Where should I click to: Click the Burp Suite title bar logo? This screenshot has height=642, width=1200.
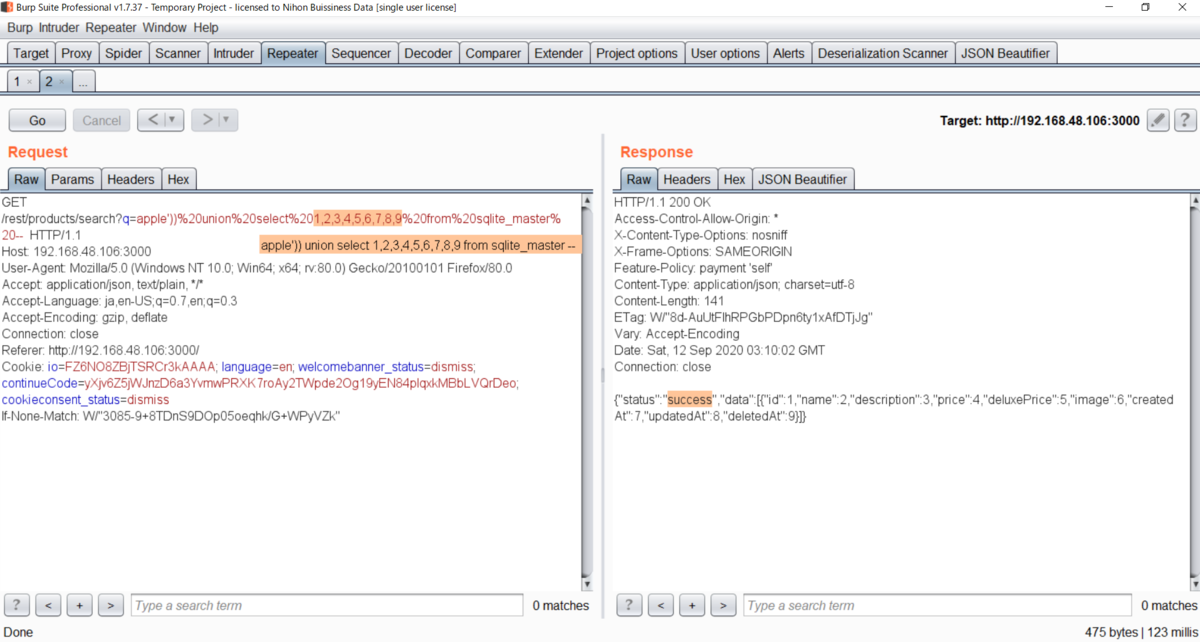coord(8,7)
